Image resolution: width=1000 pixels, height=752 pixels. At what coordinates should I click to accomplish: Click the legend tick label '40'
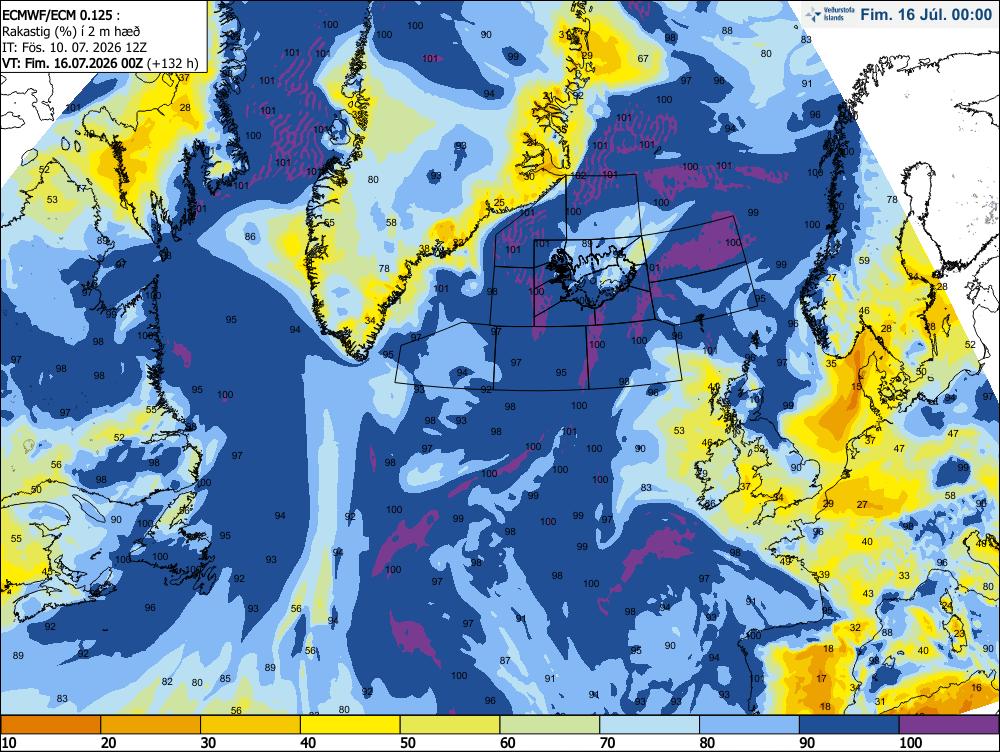[308, 743]
